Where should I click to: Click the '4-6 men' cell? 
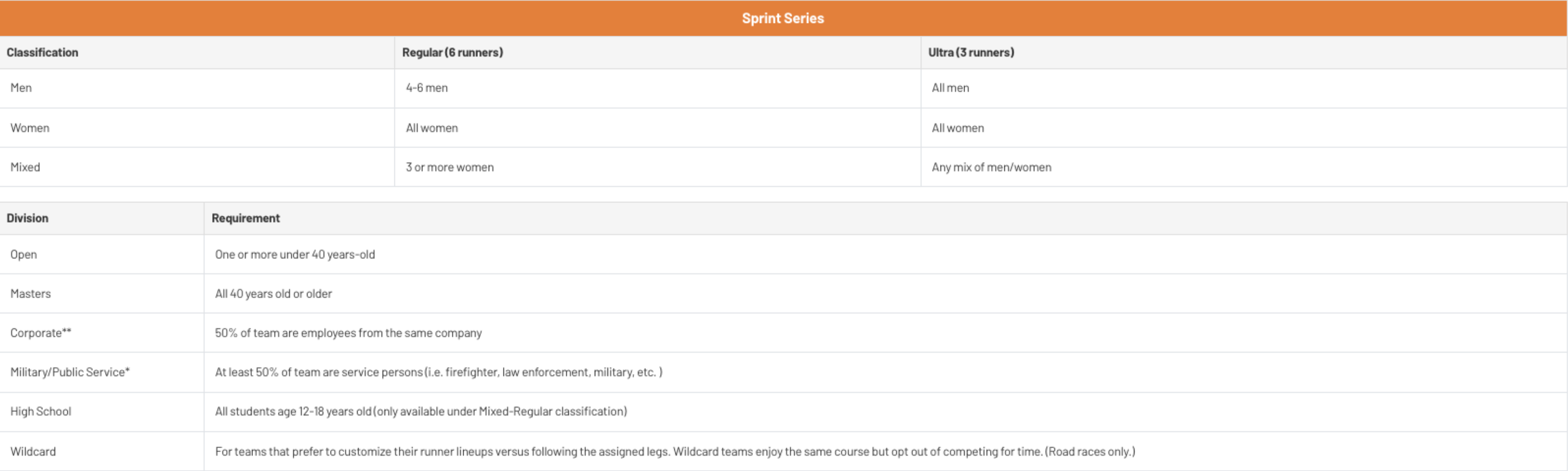click(427, 88)
